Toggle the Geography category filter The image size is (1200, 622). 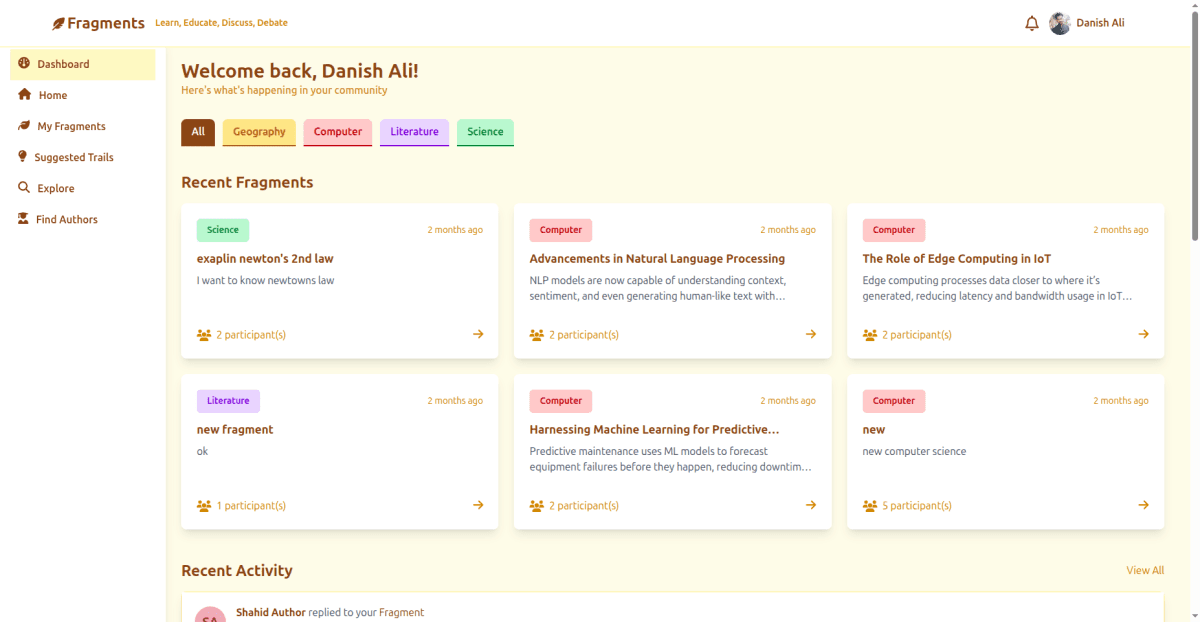pos(258,131)
